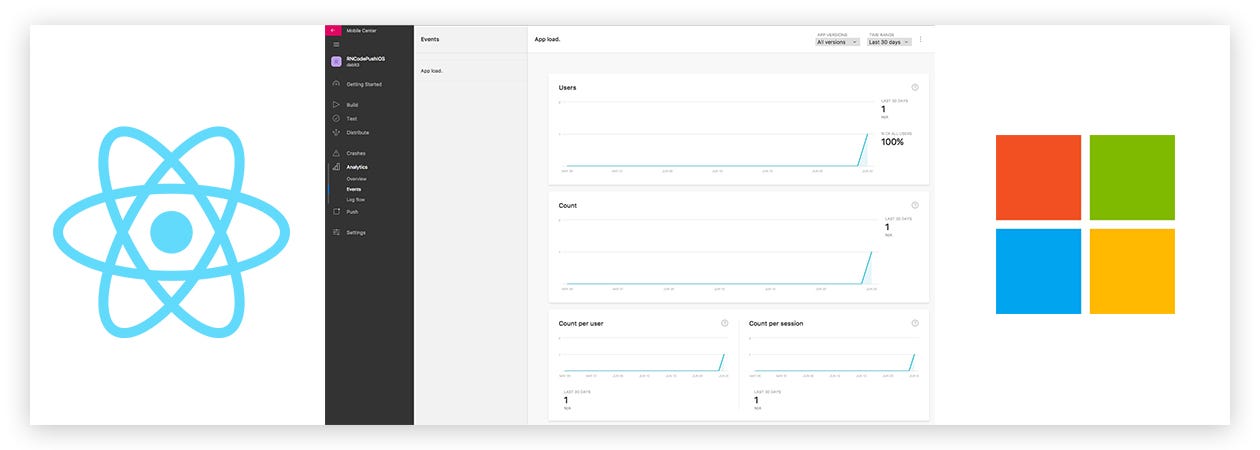Viewport: 1260px width, 450px height.
Task: Open help icon on Count per session
Action: pos(915,323)
